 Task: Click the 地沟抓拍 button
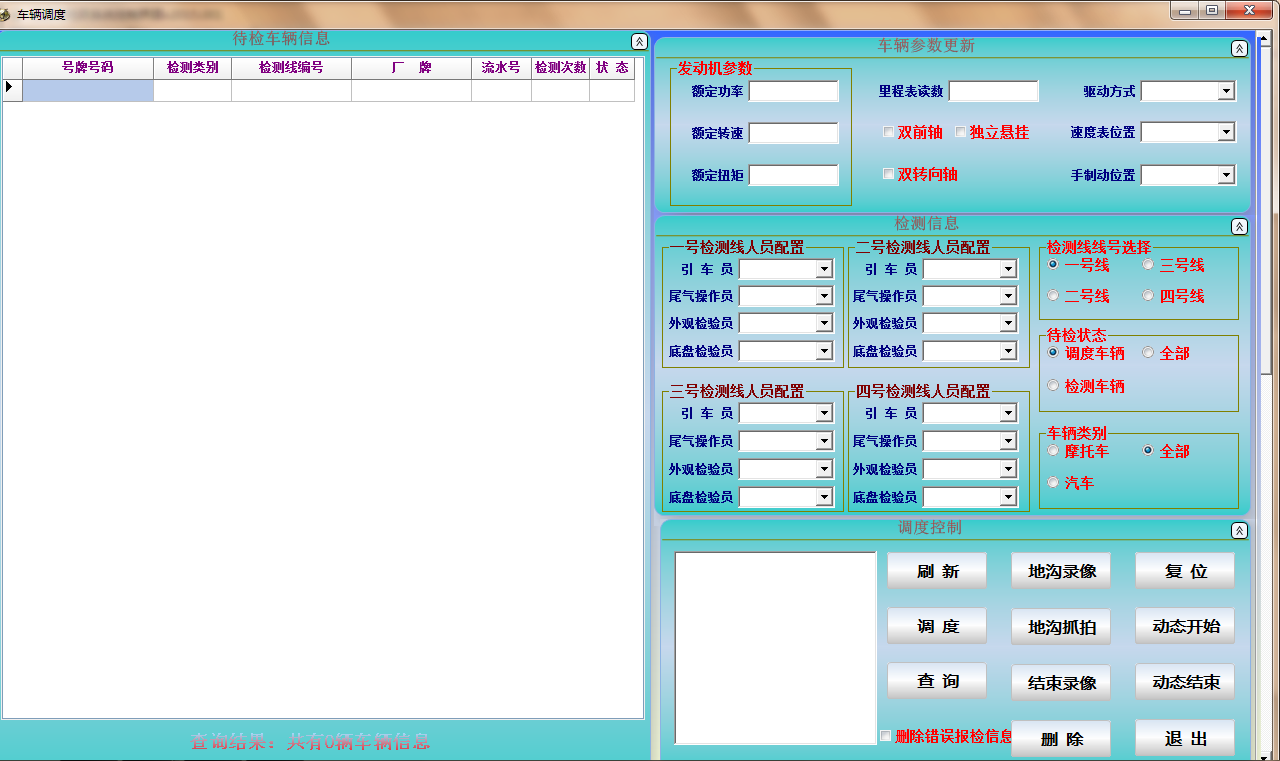[x=1061, y=627]
